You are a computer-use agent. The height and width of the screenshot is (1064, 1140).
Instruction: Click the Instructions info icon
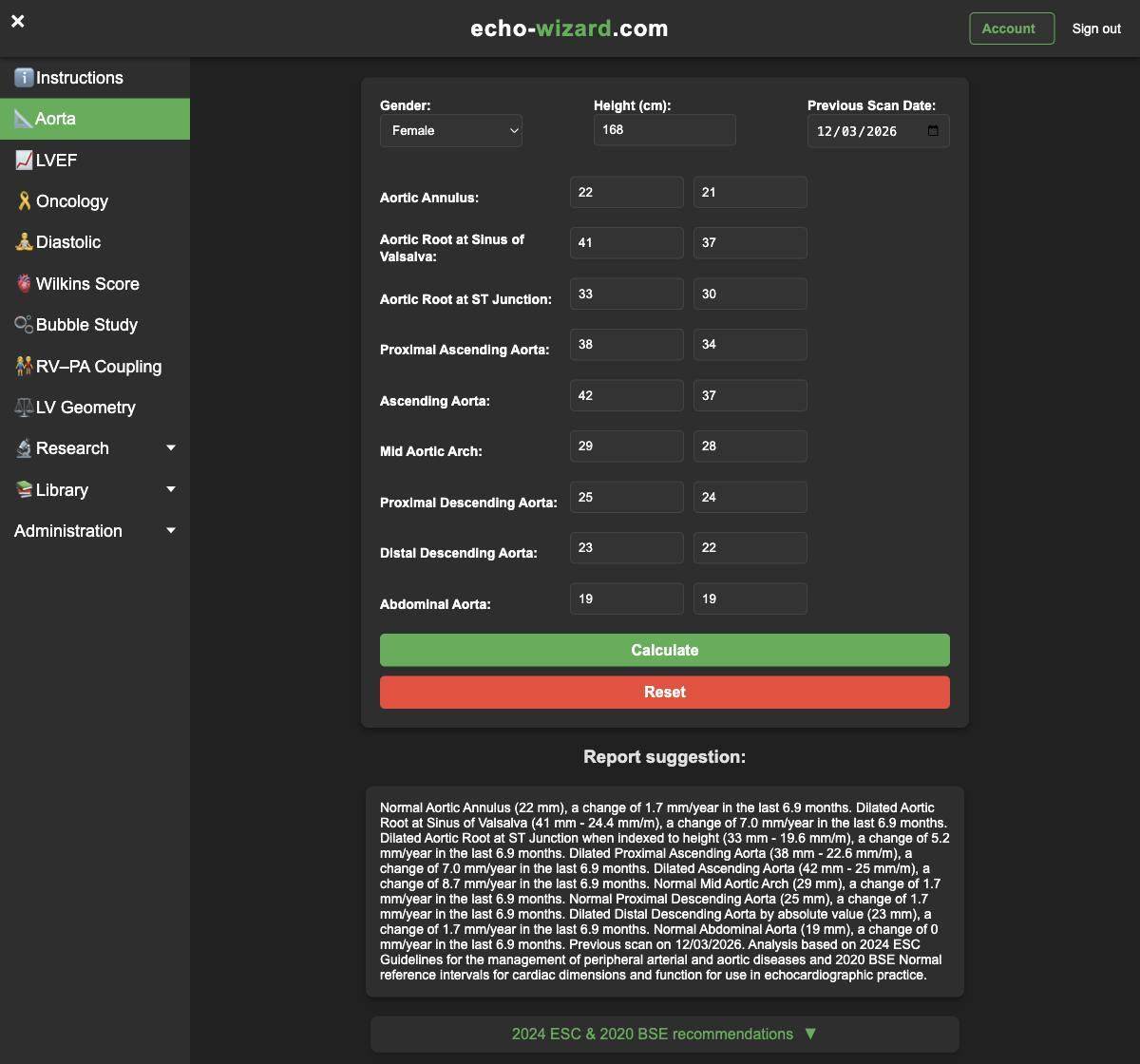point(24,78)
